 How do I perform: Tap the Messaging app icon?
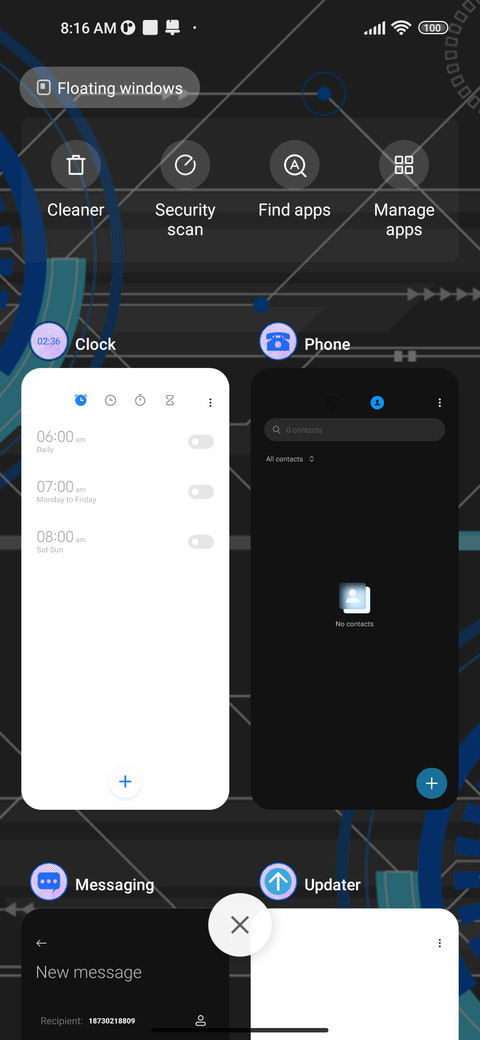(x=49, y=882)
